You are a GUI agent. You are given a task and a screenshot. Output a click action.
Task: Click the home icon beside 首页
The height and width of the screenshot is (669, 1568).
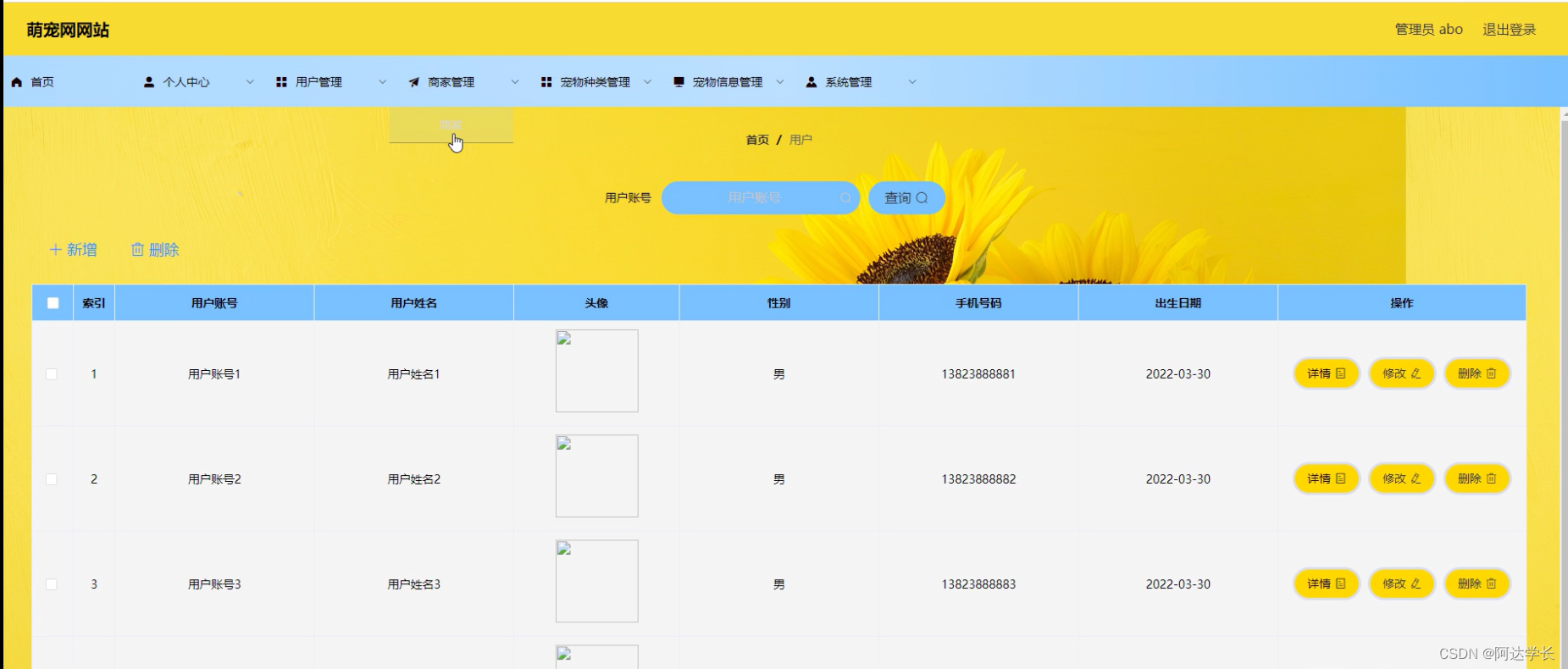17,82
